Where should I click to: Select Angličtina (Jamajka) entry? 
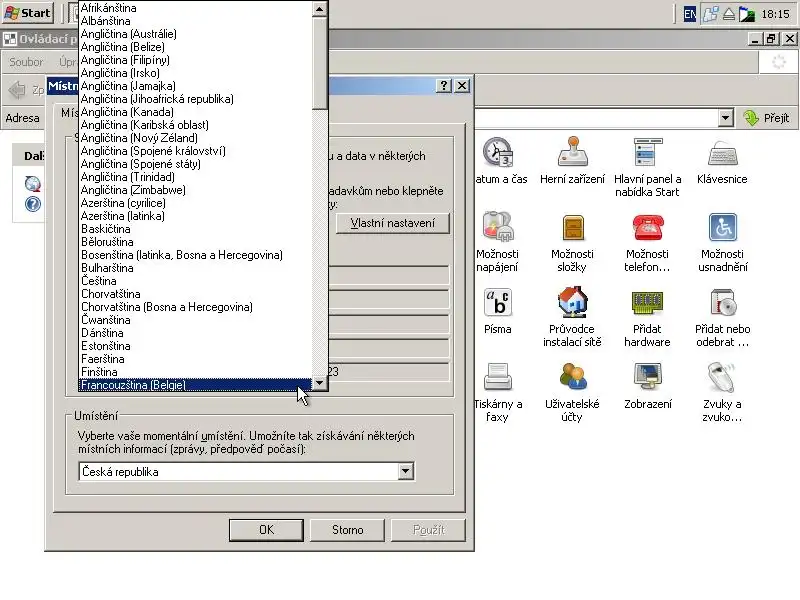click(x=196, y=86)
